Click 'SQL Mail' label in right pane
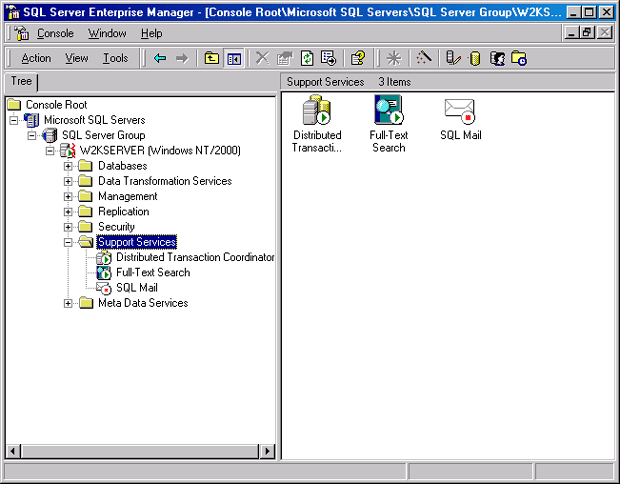Viewport: 620px width, 484px height. click(x=461, y=135)
